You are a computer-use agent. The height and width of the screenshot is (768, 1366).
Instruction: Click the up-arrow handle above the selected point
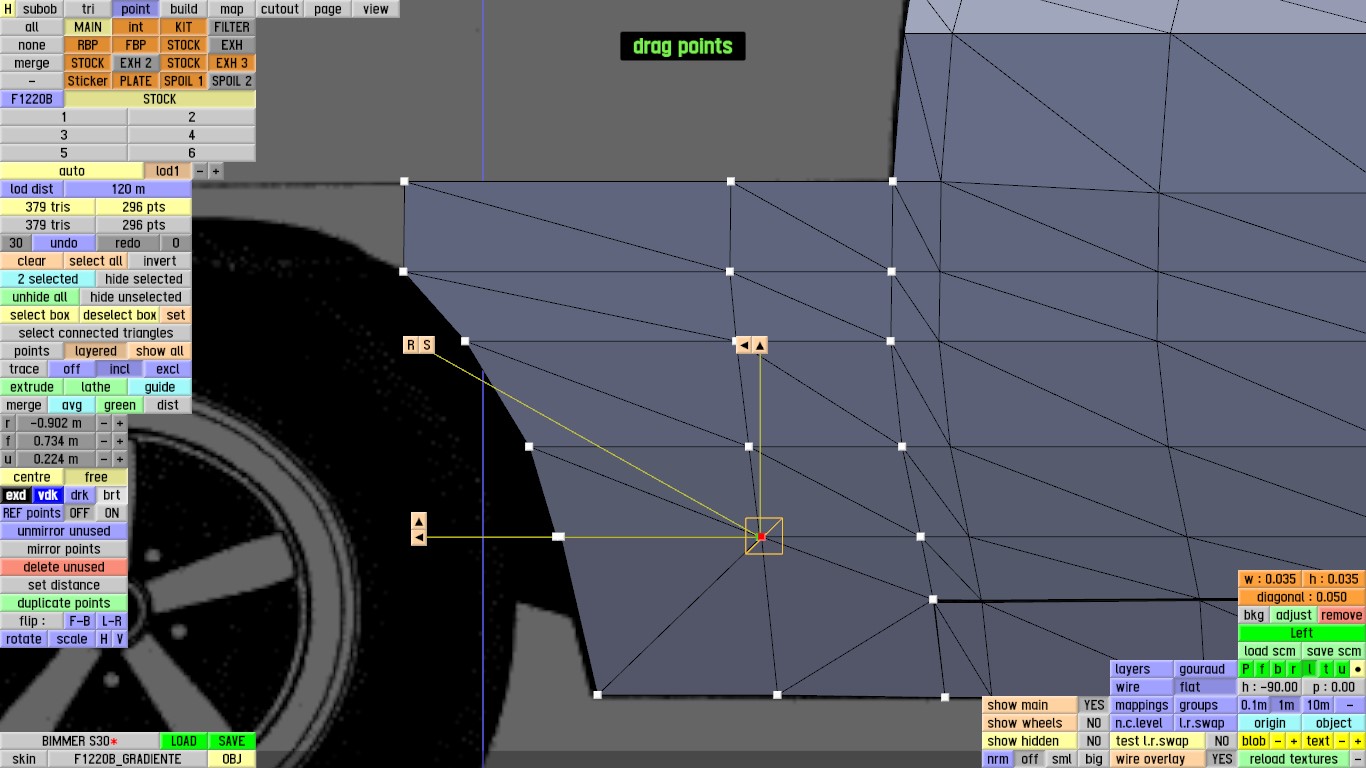760,345
